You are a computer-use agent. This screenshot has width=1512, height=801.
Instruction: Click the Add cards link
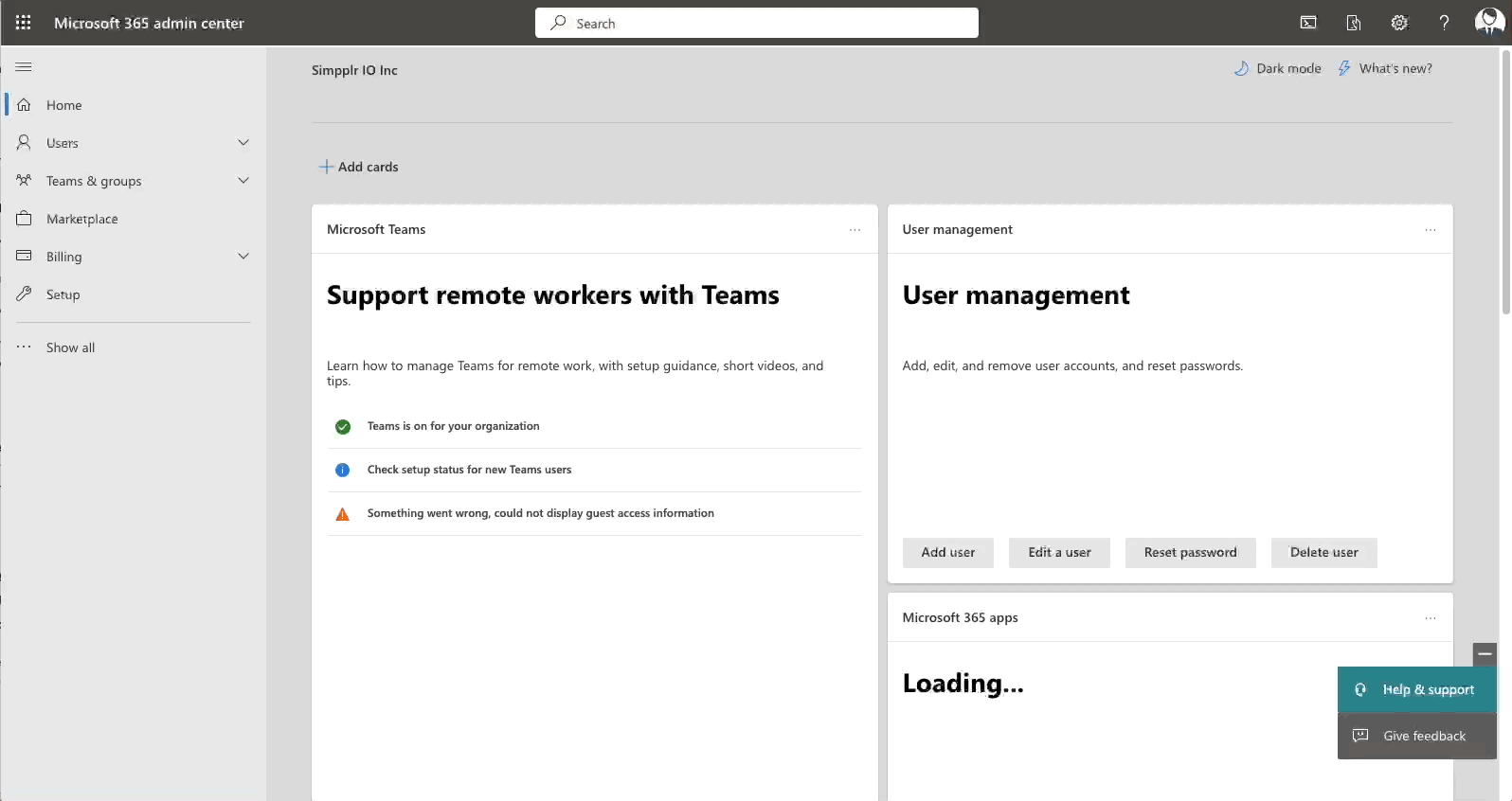[359, 167]
